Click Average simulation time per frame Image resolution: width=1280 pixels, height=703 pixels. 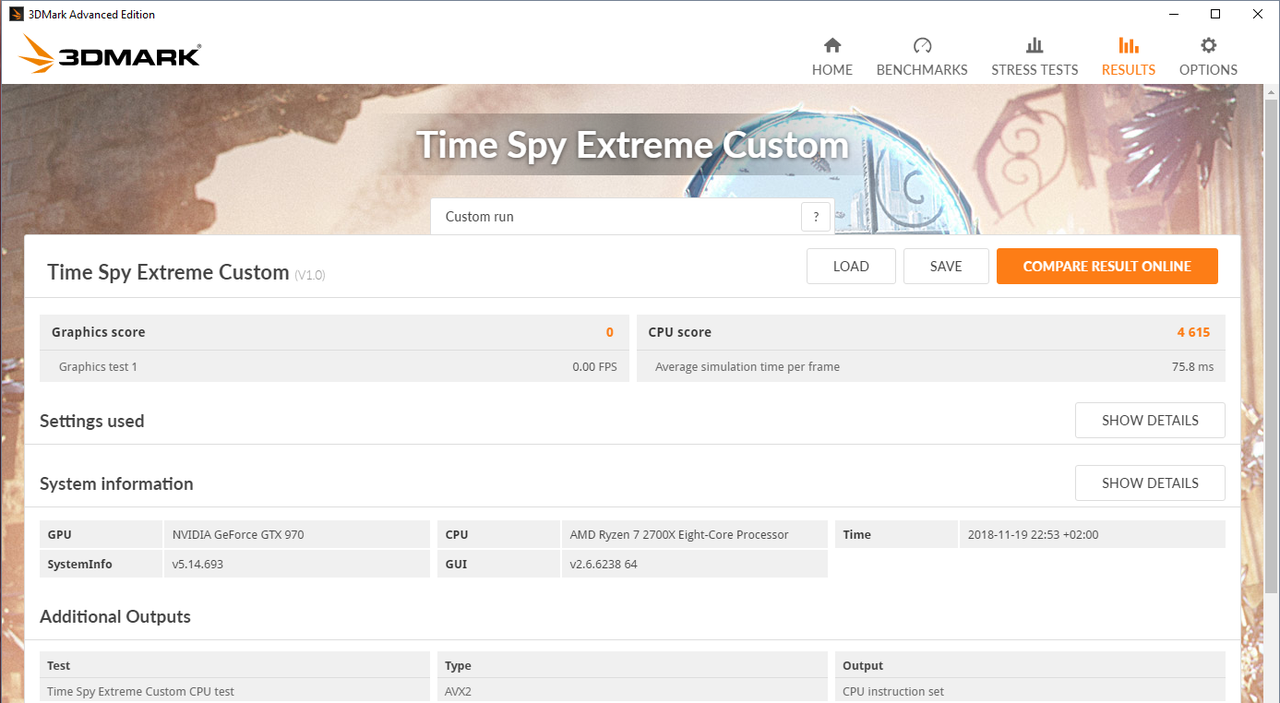pyautogui.click(x=747, y=367)
